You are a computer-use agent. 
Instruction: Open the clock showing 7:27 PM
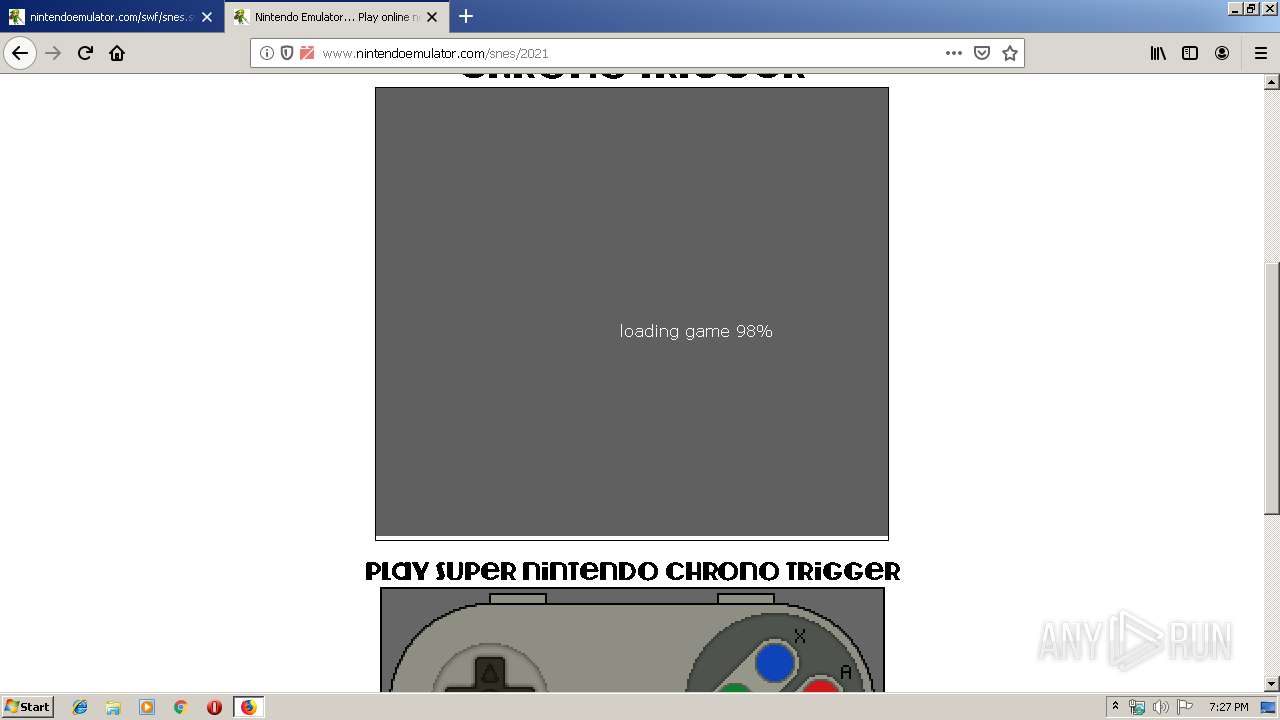[x=1228, y=707]
